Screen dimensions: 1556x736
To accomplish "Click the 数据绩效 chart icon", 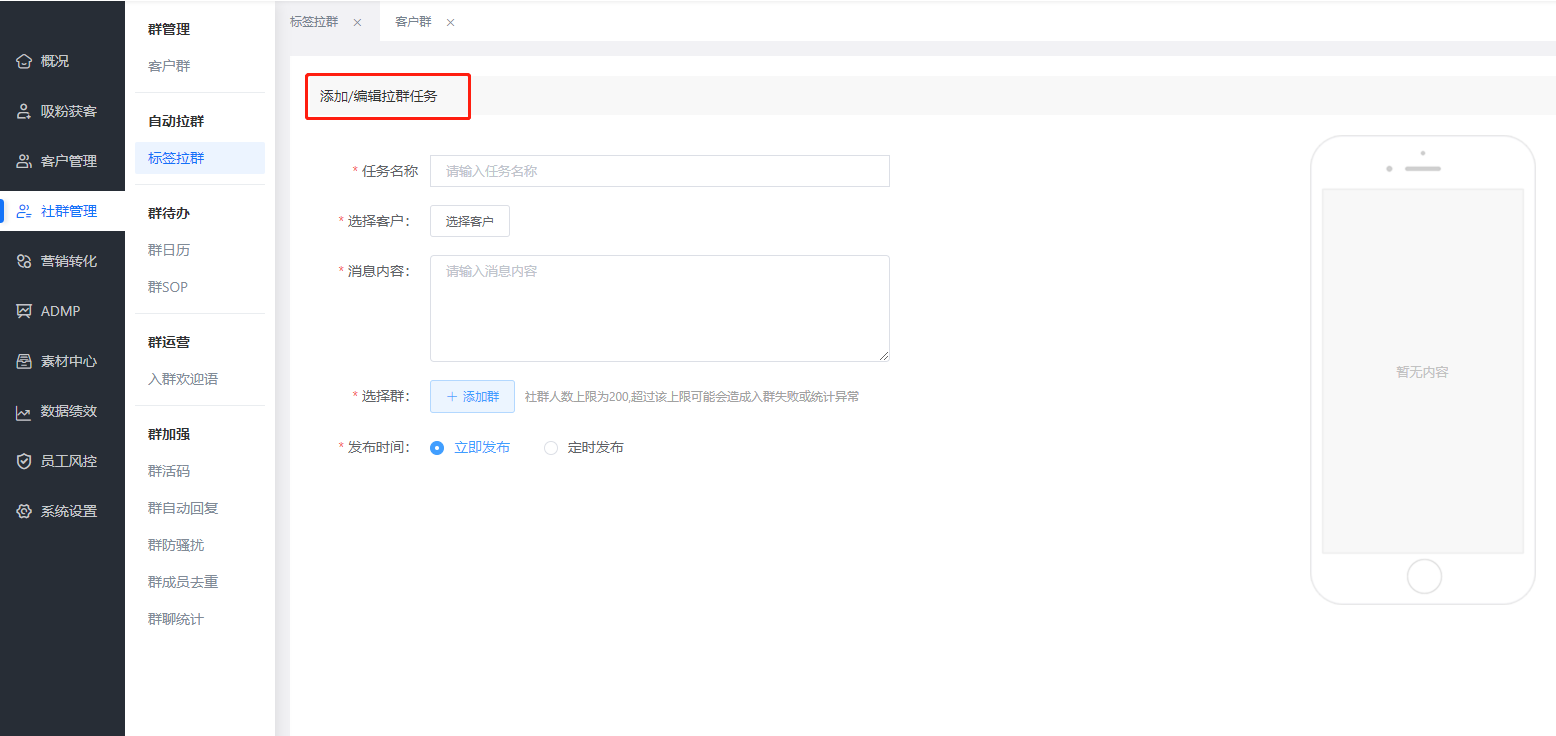I will (x=24, y=411).
